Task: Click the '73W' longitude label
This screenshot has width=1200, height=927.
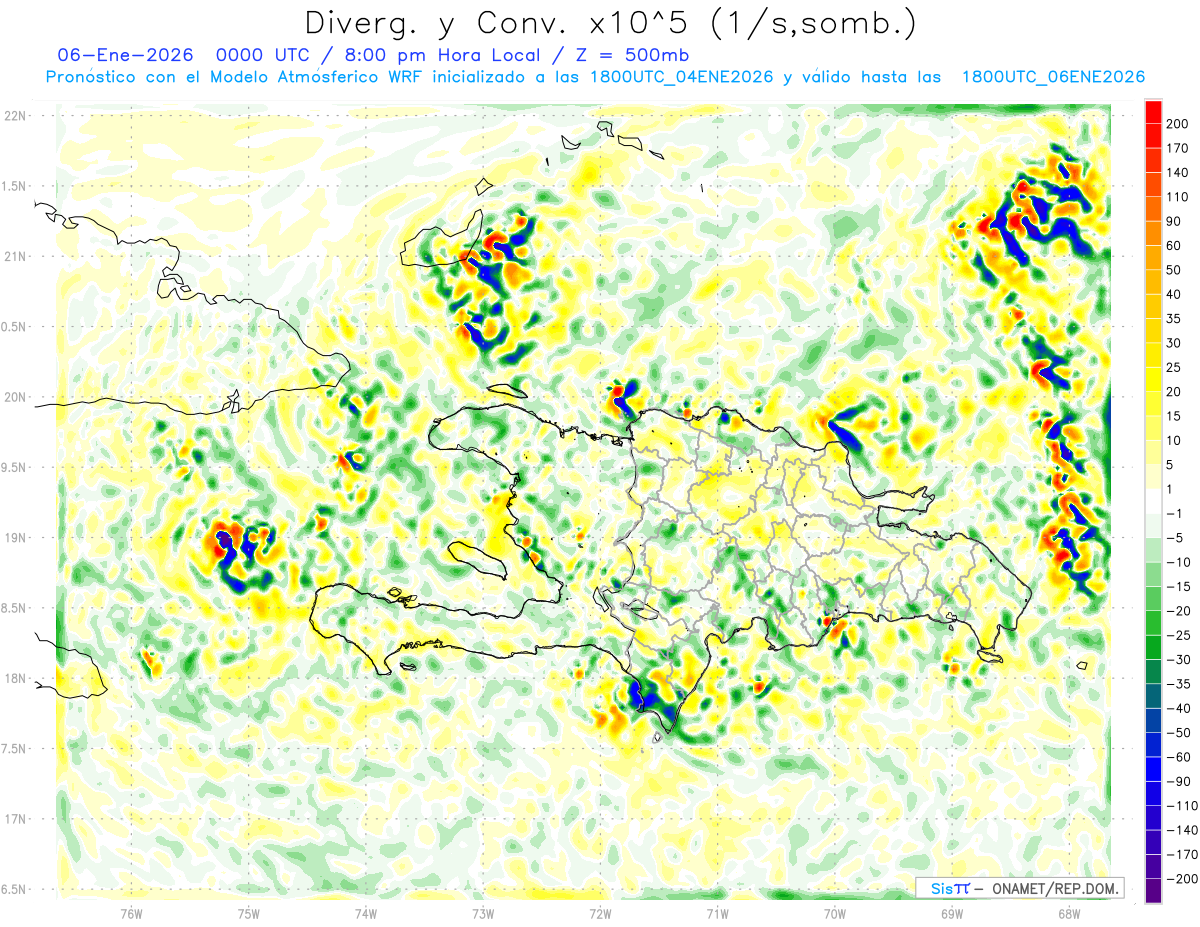Action: [x=483, y=912]
